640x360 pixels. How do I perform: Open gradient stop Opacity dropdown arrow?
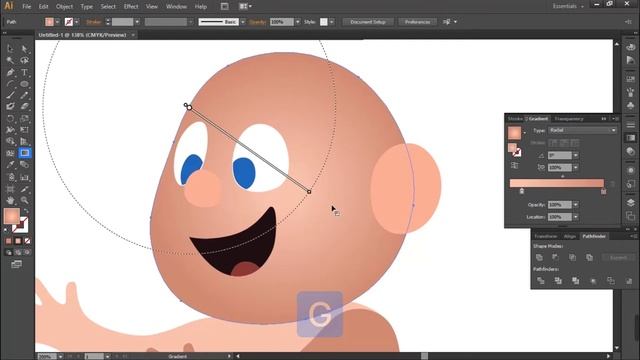(x=576, y=205)
